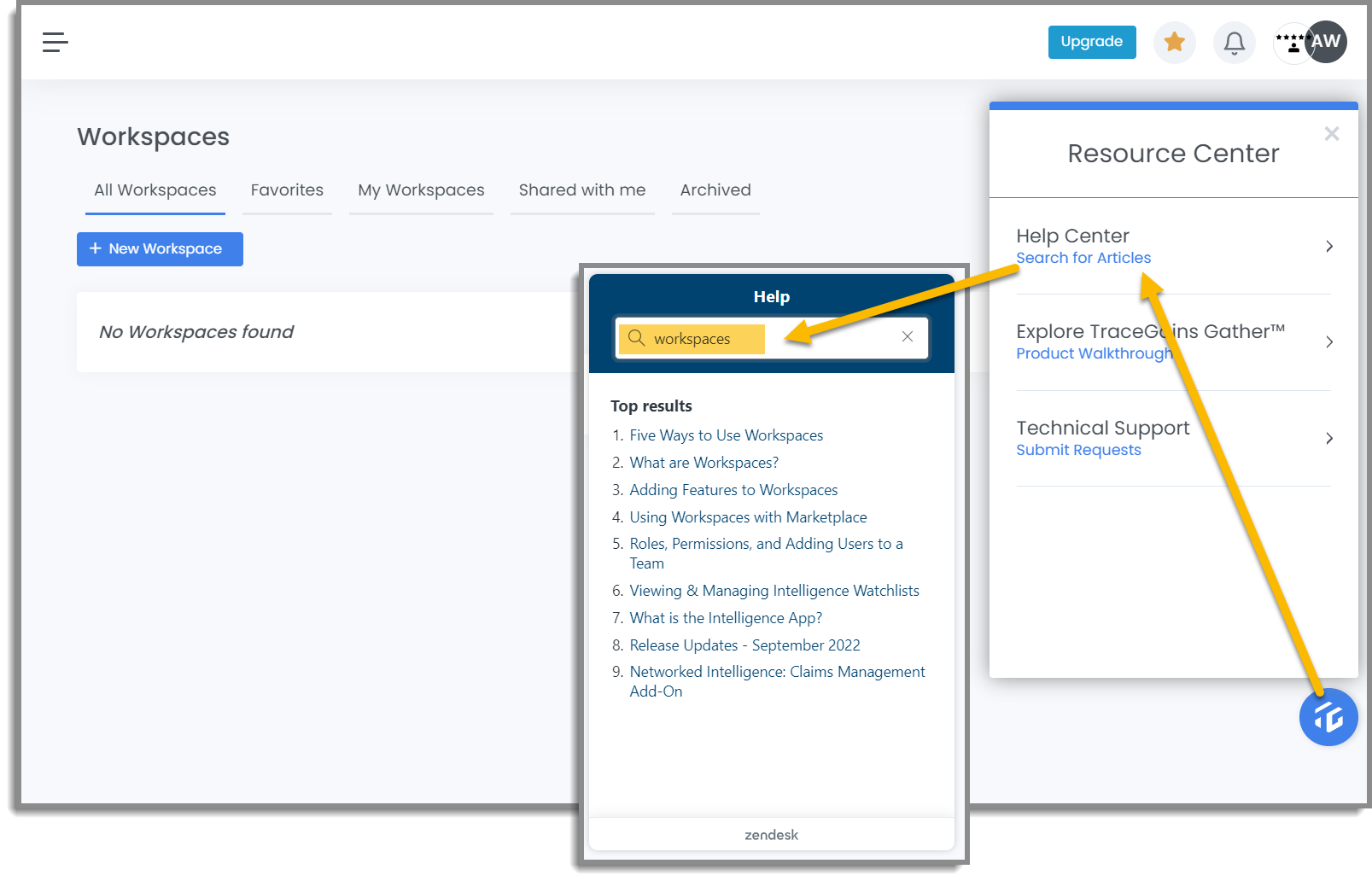Viewport: 1372px width, 881px height.
Task: Click the organization people icon near avatar
Action: 1292,42
